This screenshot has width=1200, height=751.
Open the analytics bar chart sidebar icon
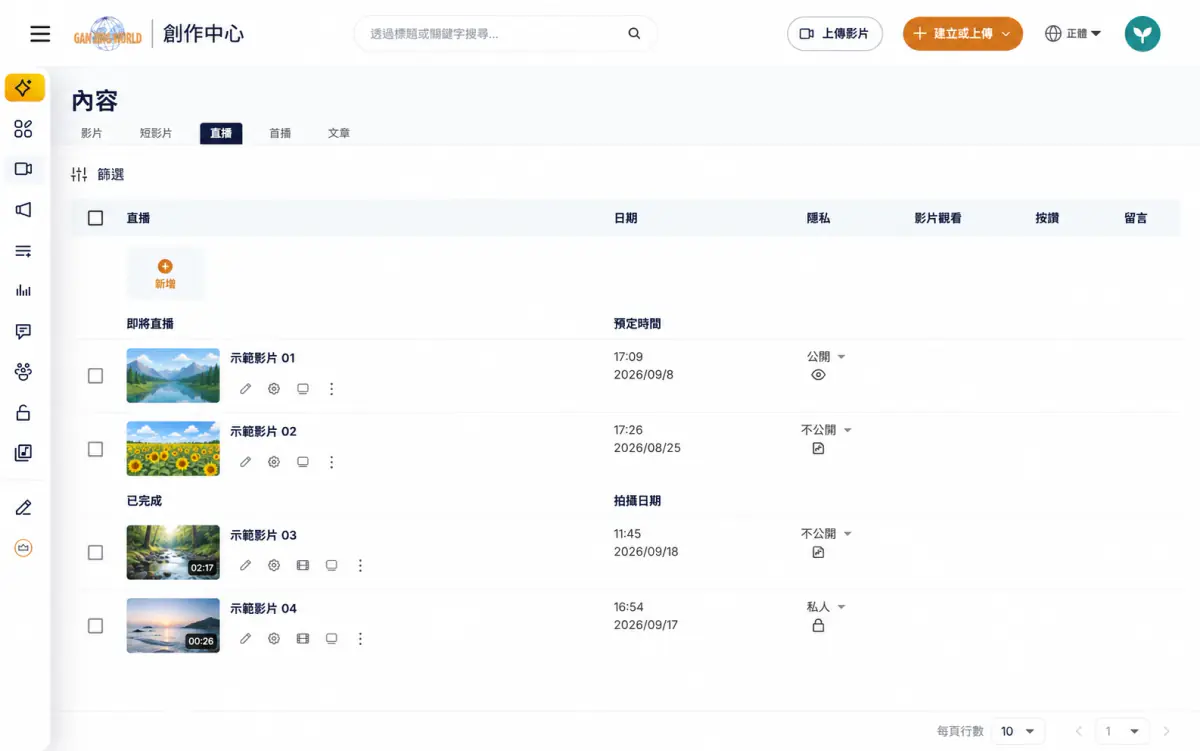point(23,291)
